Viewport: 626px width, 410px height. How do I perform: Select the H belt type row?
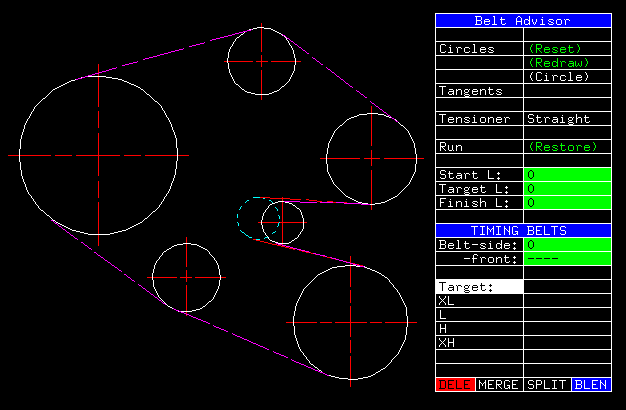[x=479, y=329]
